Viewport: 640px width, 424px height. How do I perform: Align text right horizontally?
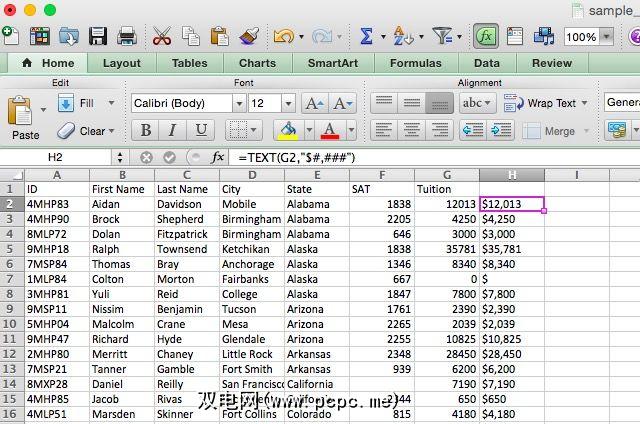point(439,131)
